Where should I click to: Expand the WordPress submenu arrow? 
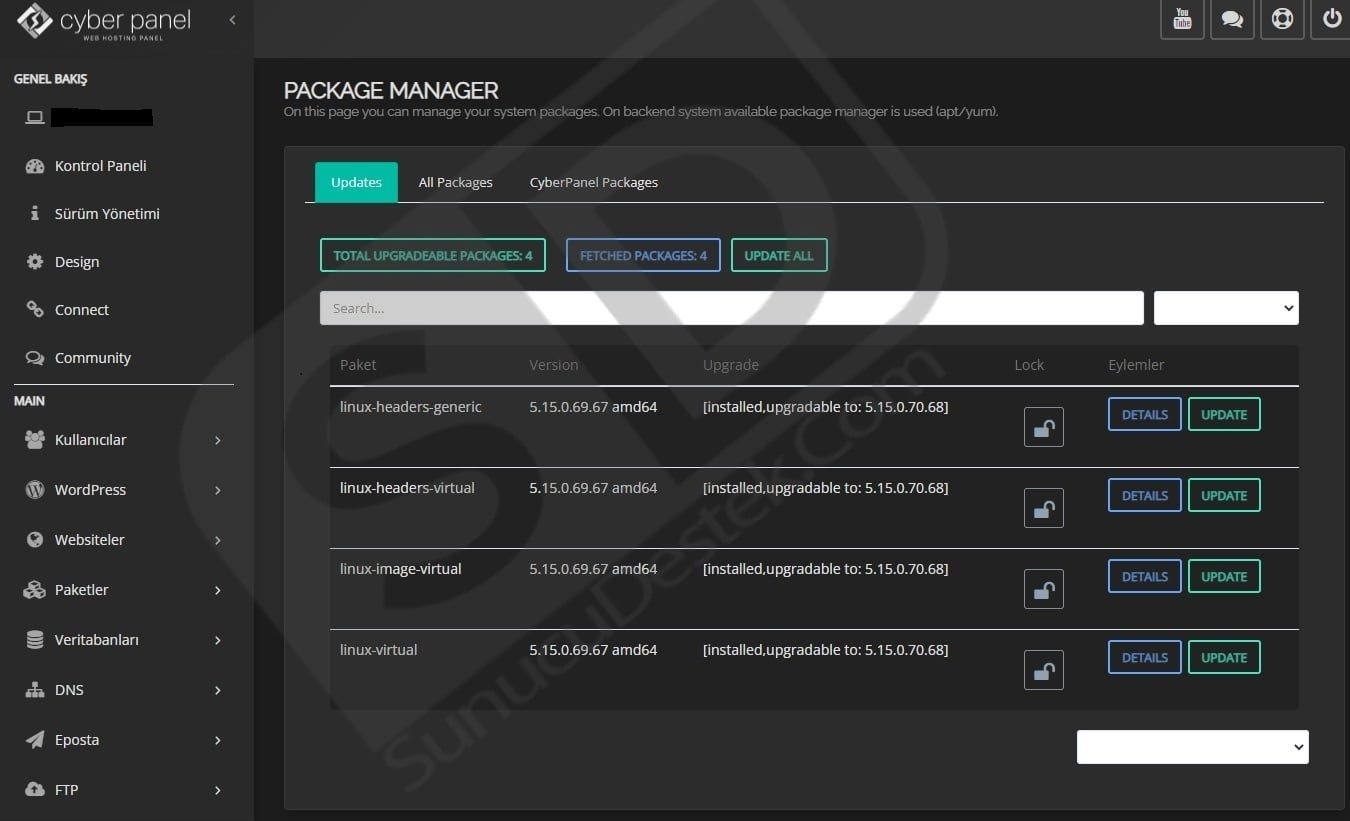(x=217, y=490)
